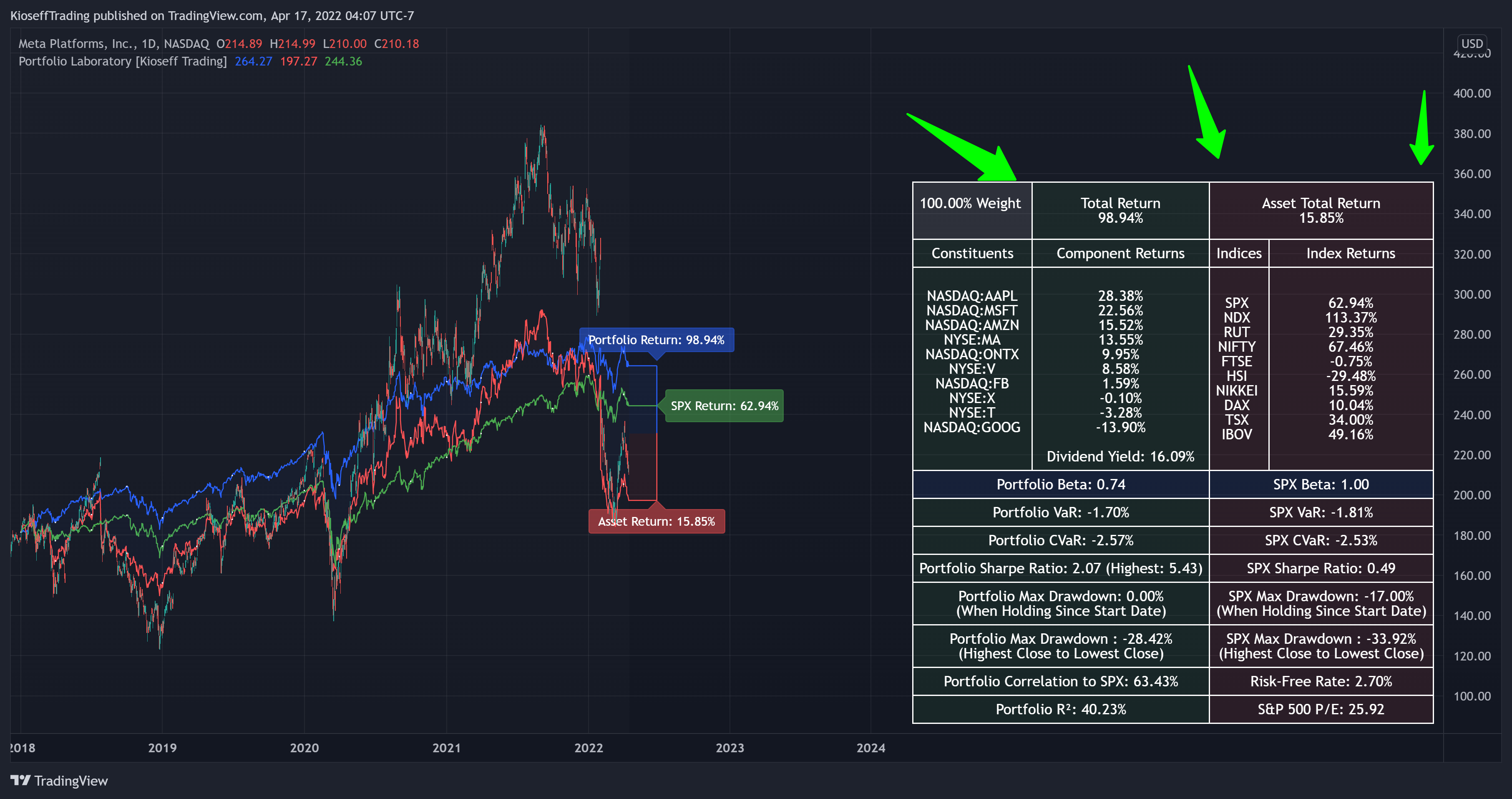Click the IBOV index entry
1512x799 pixels.
(1237, 434)
